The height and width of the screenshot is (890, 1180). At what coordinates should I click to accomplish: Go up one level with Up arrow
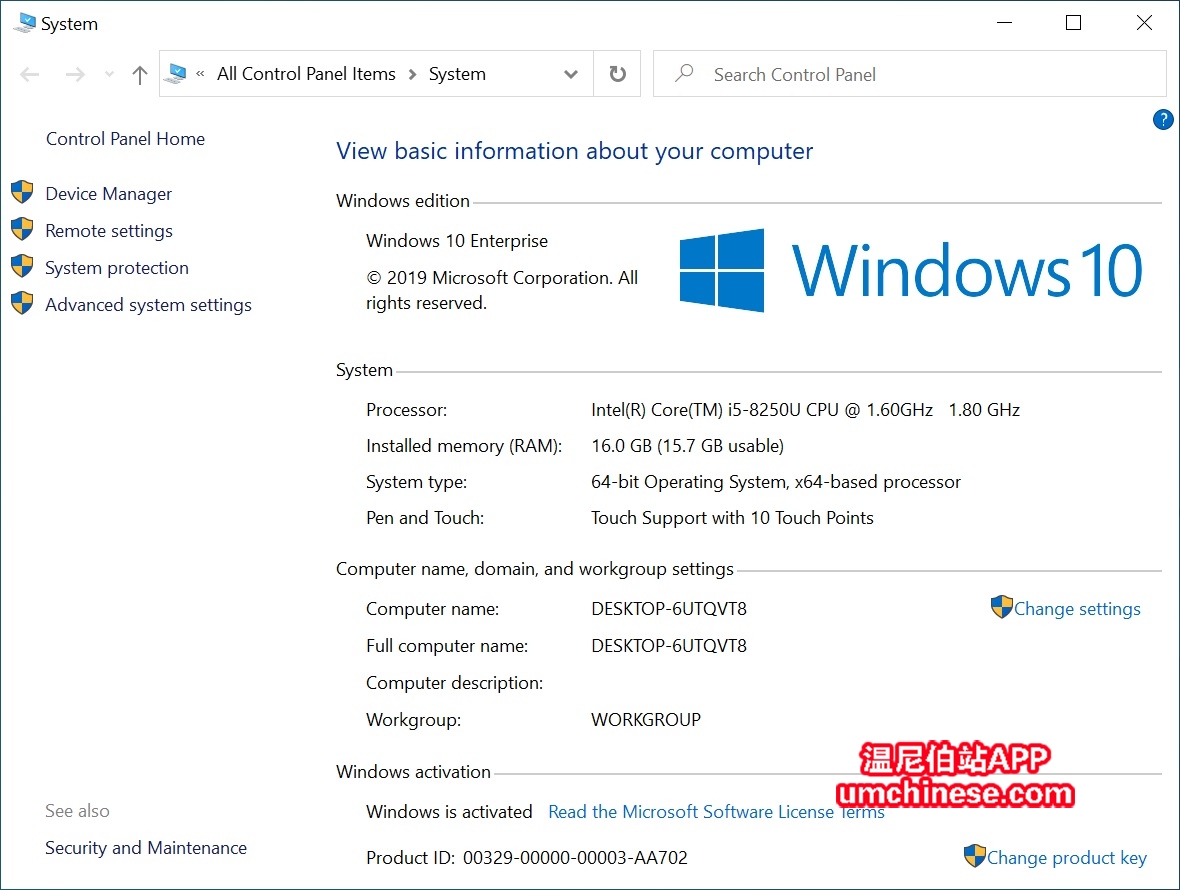coord(140,74)
